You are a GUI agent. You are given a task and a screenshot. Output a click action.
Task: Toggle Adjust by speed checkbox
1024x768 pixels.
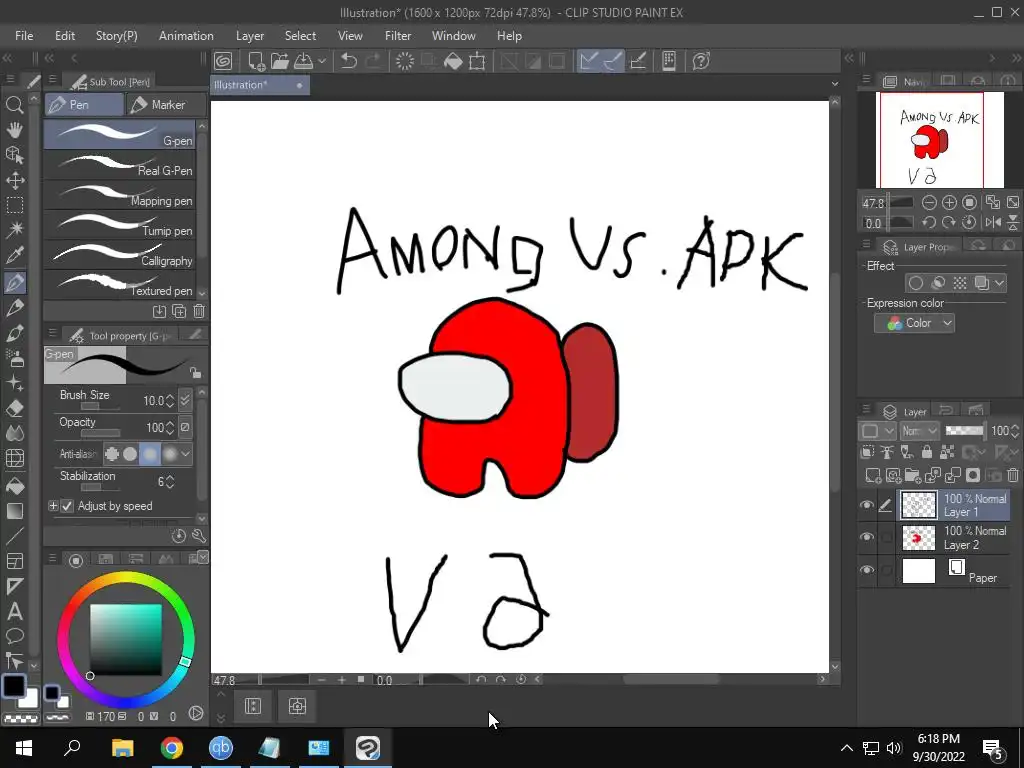click(67, 506)
